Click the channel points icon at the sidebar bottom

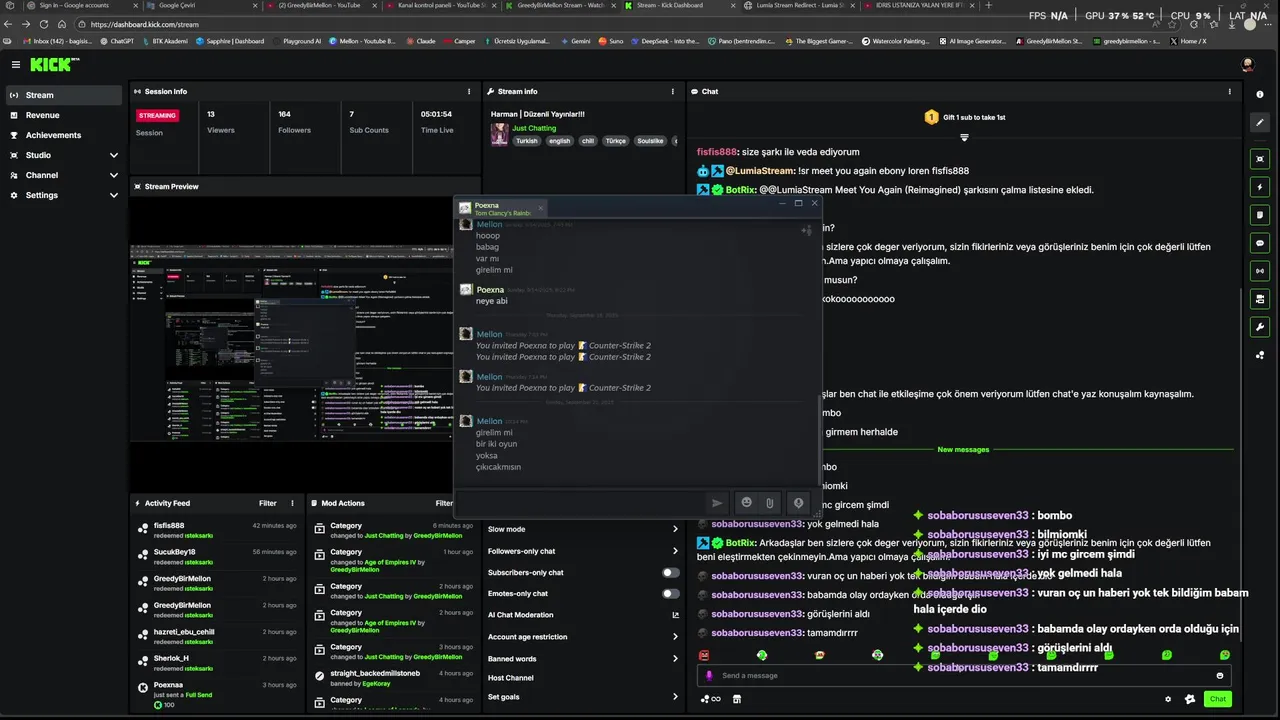coord(1260,355)
